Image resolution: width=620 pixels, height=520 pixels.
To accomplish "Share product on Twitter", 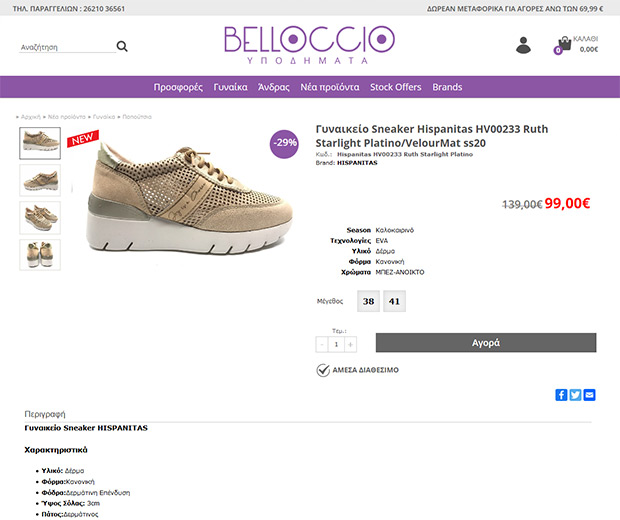I will (575, 395).
